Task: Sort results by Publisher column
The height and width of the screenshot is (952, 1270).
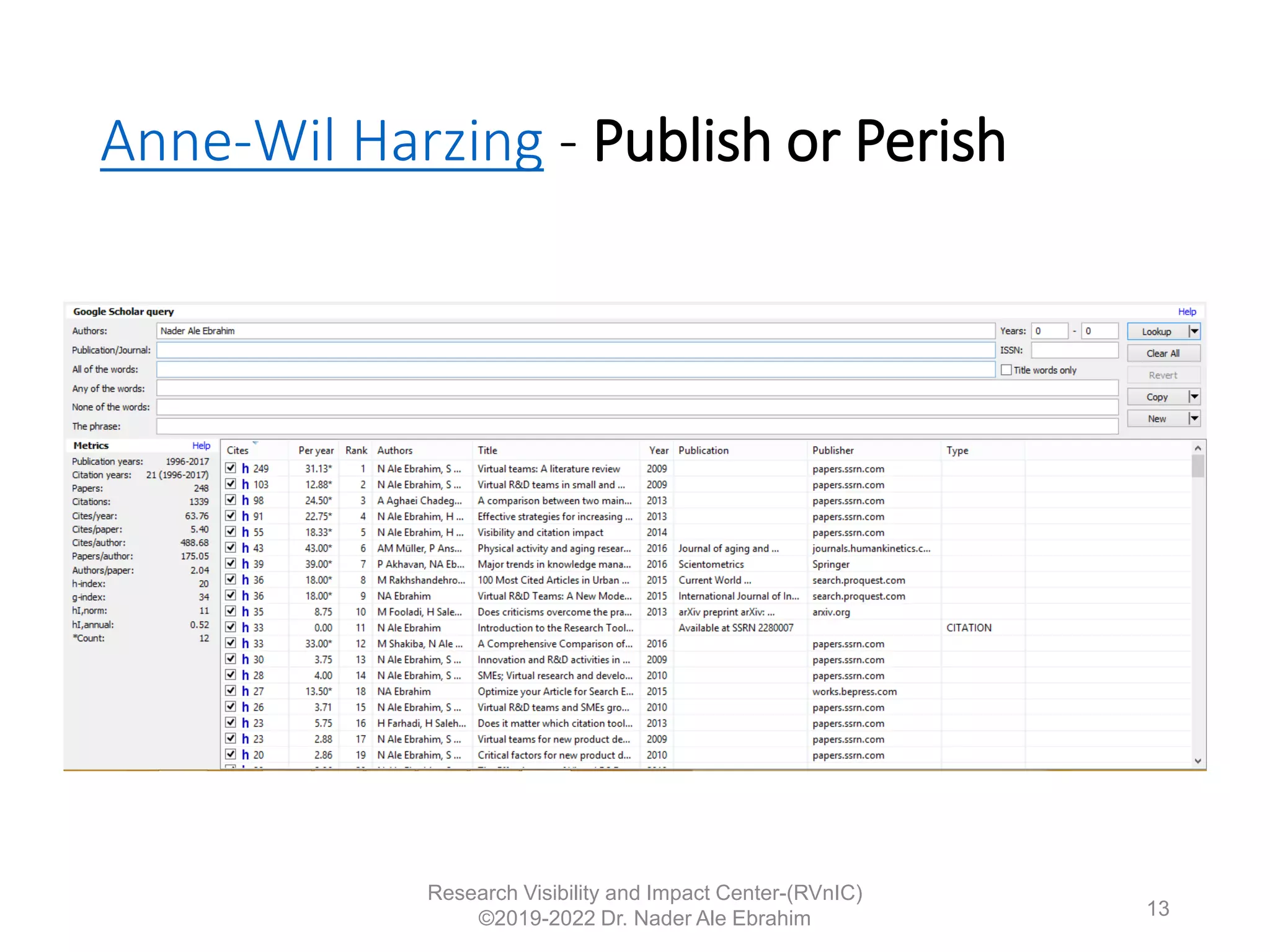Action: (x=874, y=451)
